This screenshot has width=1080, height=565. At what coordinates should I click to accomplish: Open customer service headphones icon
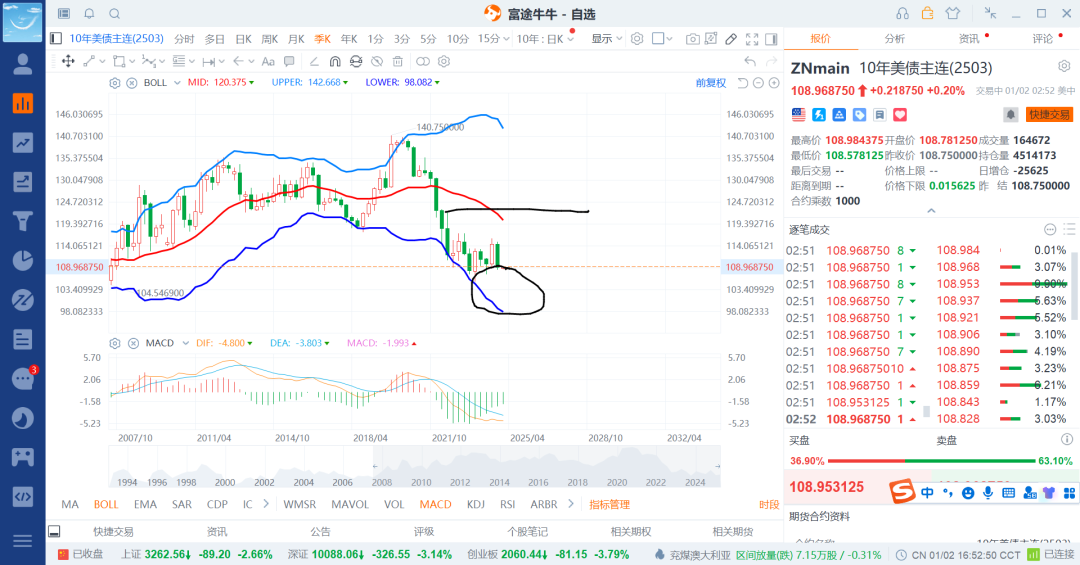[x=902, y=13]
